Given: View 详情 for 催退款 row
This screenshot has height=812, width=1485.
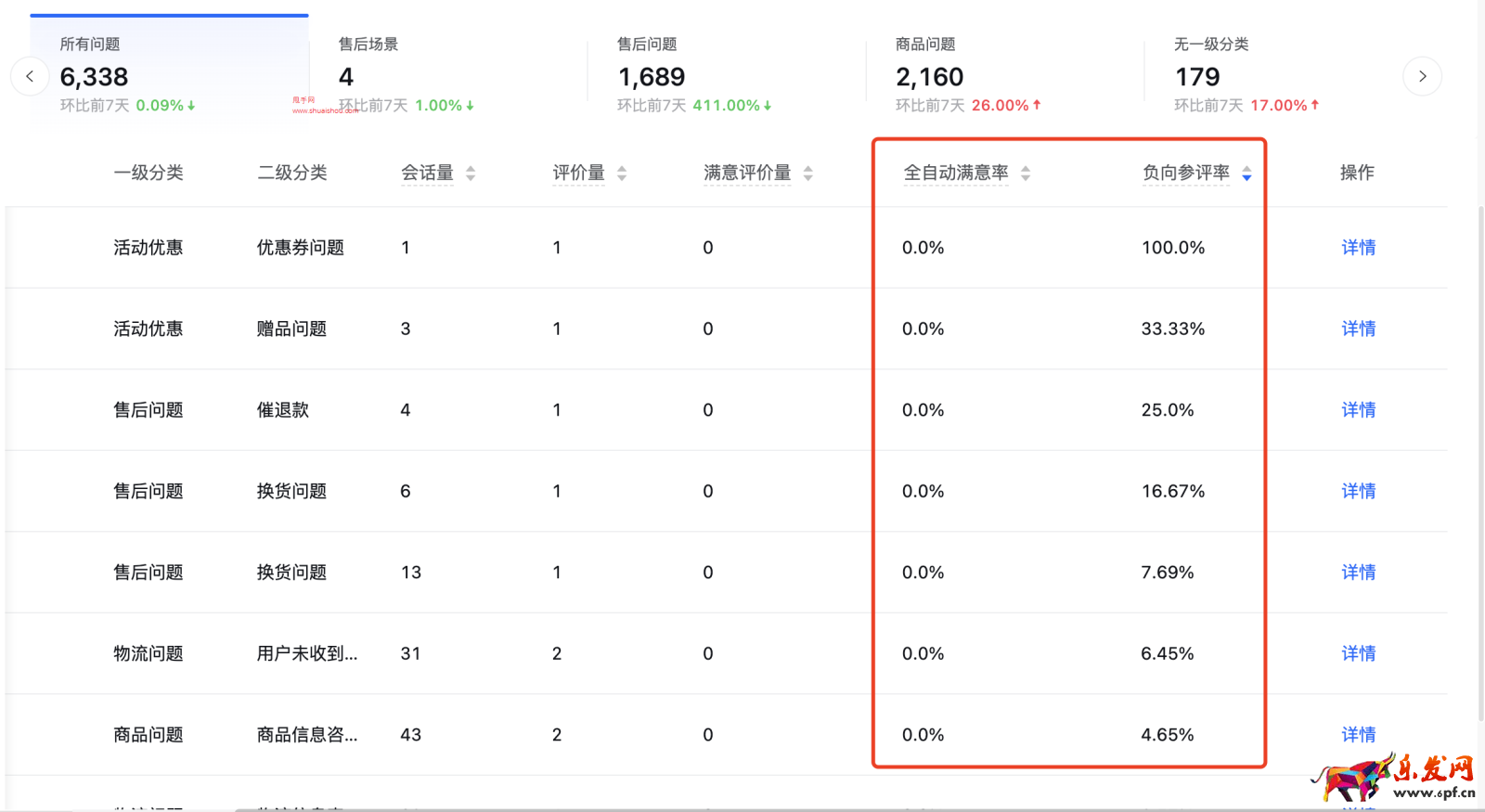Looking at the screenshot, I should 1358,410.
